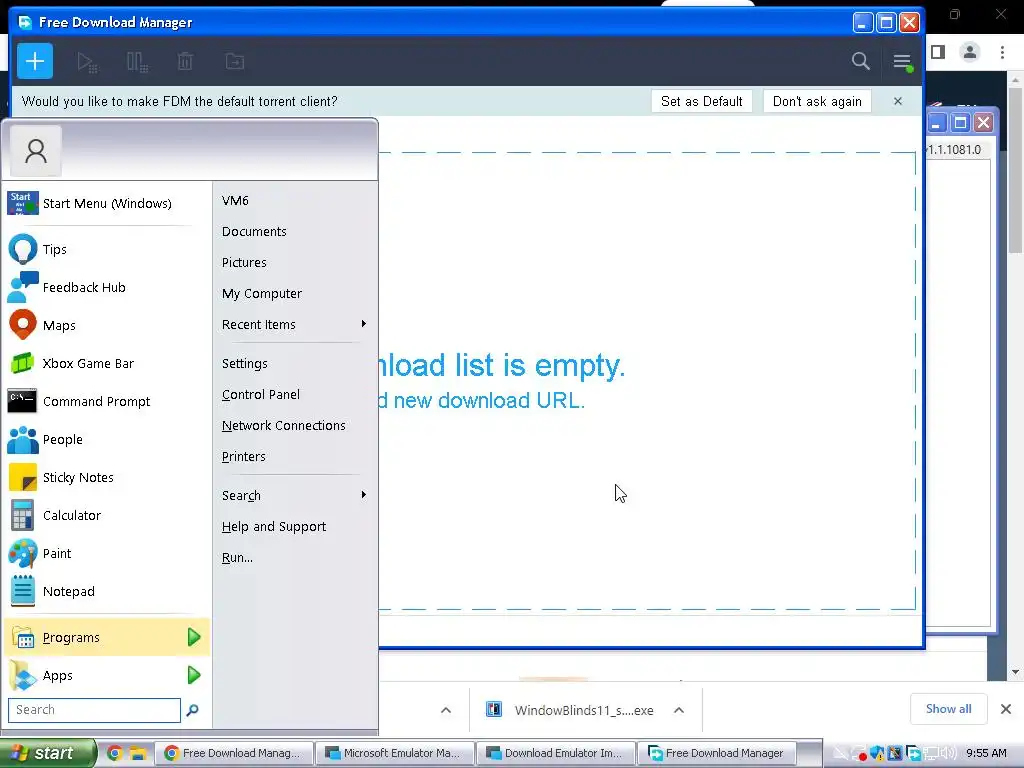Expand the Apps submenu
Viewport: 1024px width, 768px height.
click(x=107, y=675)
